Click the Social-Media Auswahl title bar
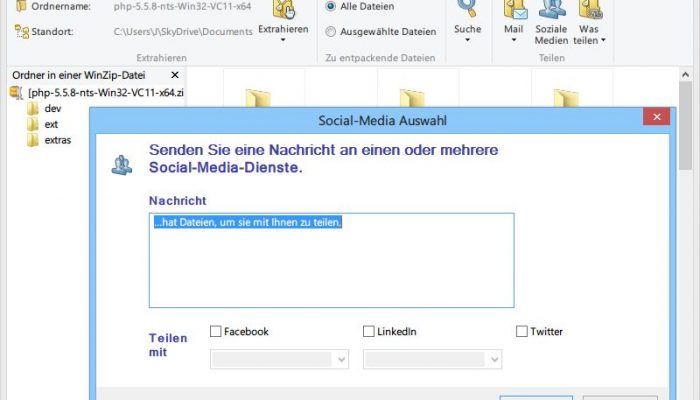This screenshot has width=700, height=400. (x=382, y=121)
